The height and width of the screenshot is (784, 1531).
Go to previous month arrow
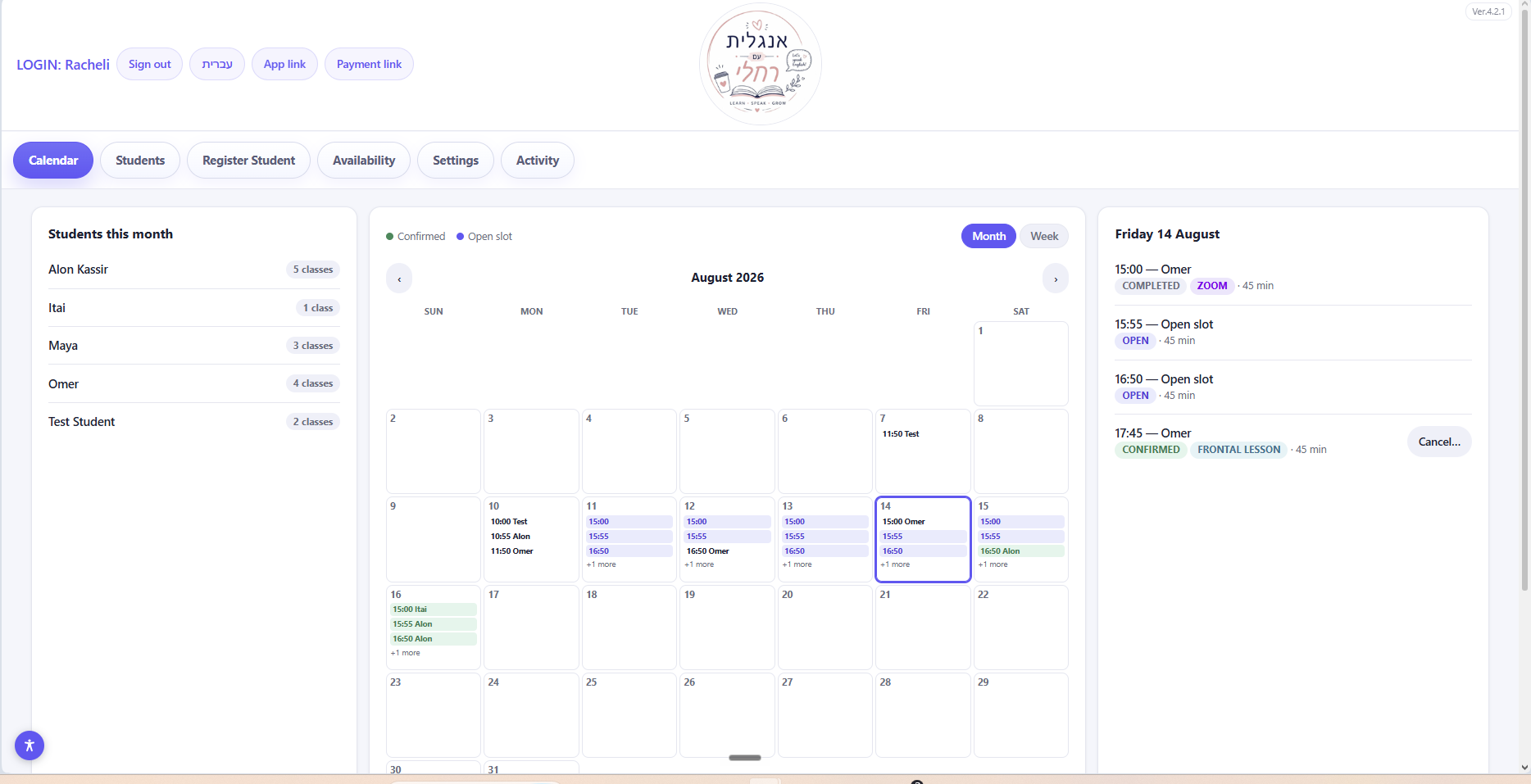(x=399, y=279)
